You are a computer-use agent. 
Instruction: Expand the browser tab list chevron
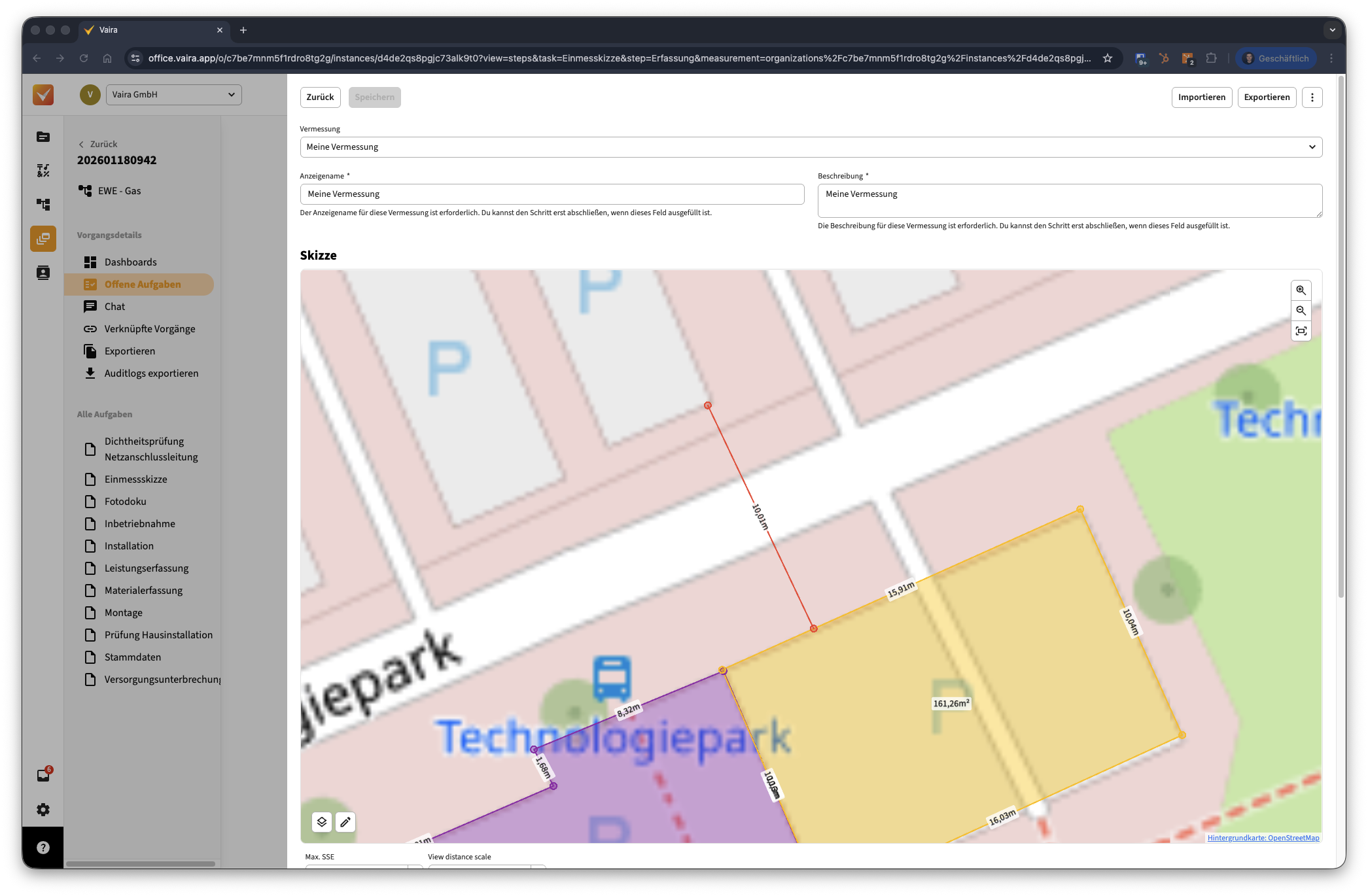tap(1332, 30)
